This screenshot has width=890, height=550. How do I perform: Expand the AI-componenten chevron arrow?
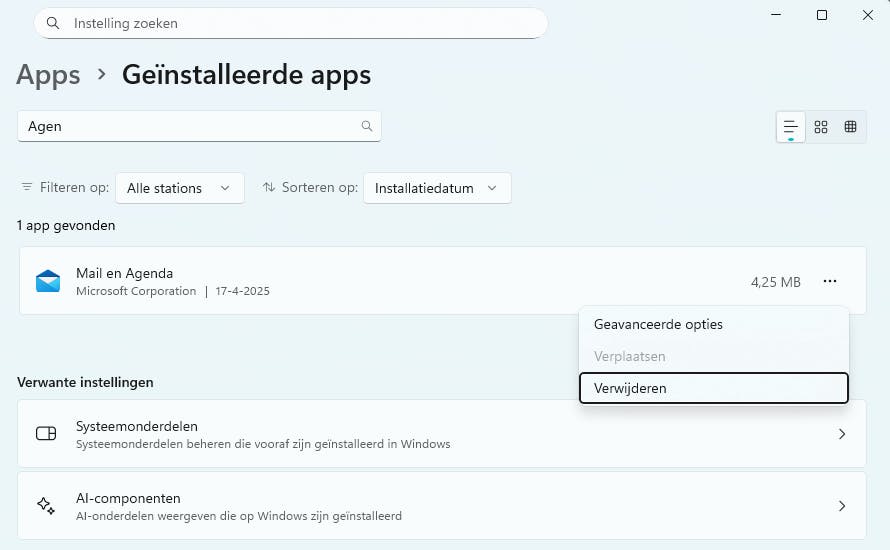842,506
